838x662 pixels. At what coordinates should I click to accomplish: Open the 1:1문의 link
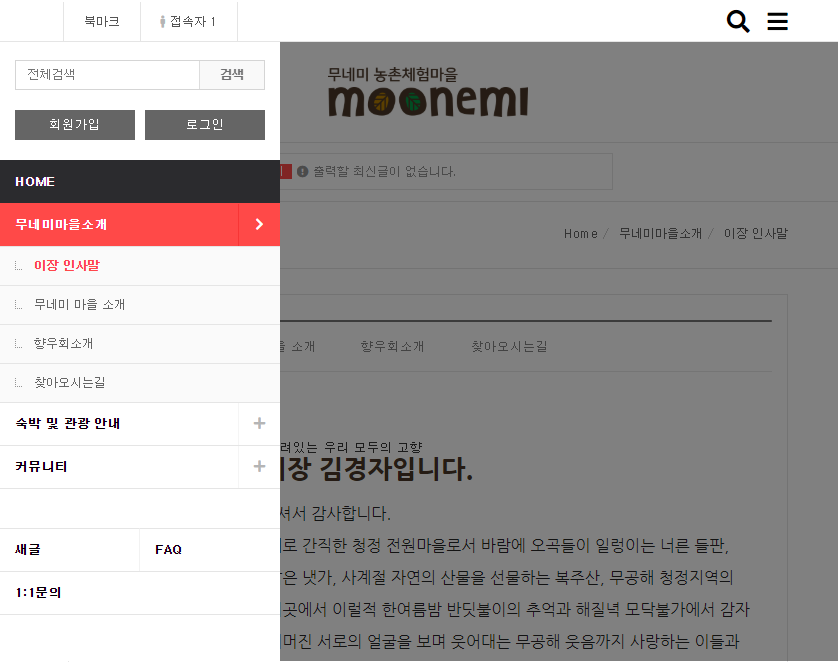pos(38,593)
